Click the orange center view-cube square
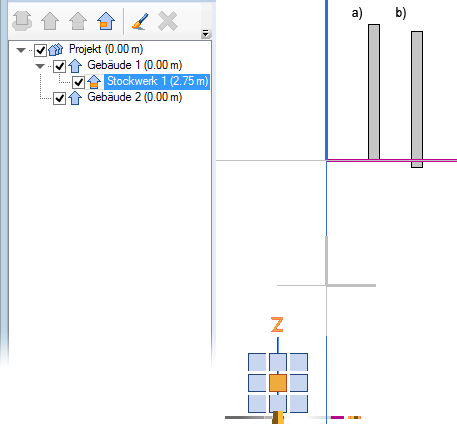The height and width of the screenshot is (424, 457). click(x=278, y=383)
